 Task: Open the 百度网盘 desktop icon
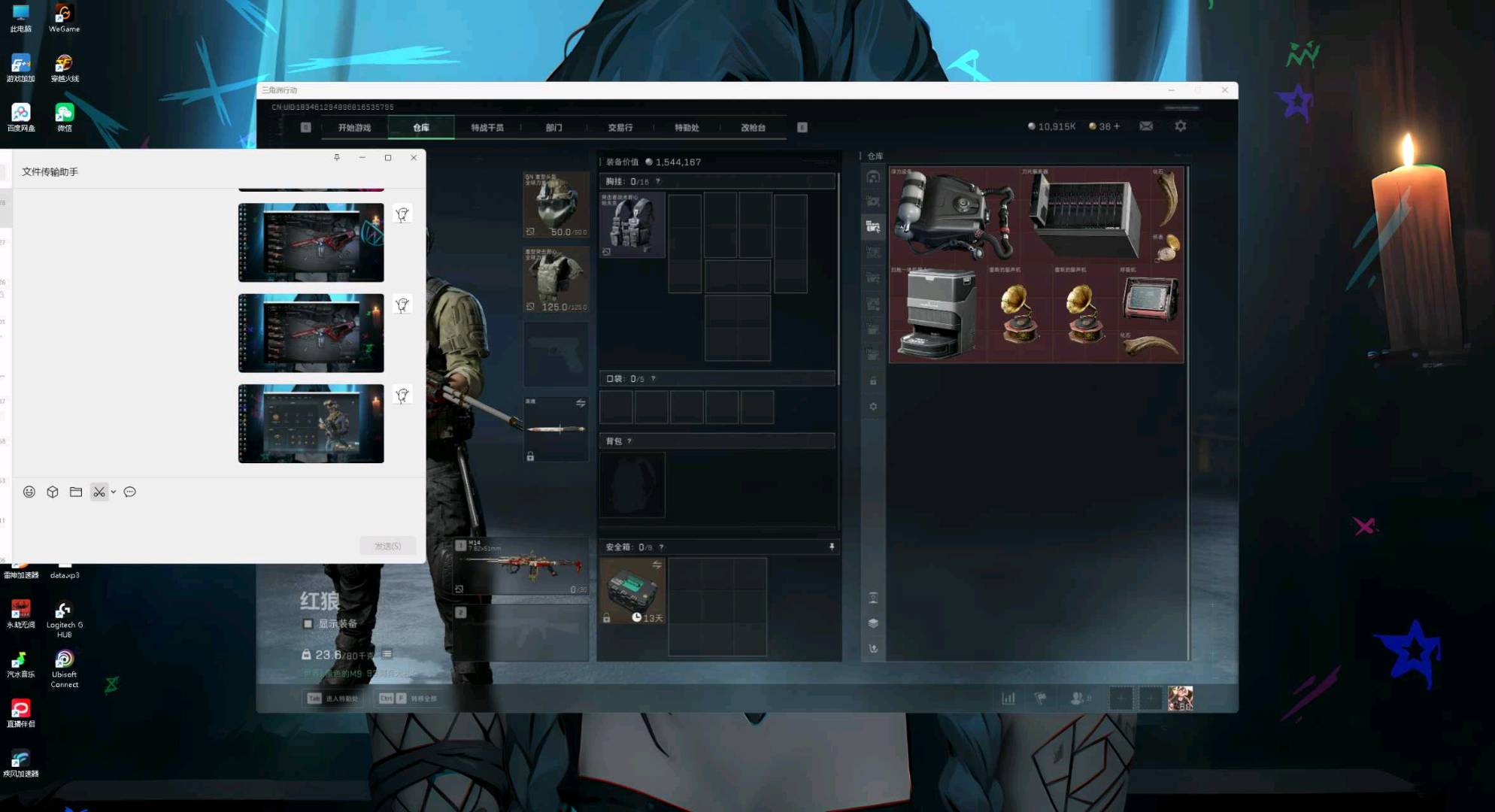click(x=20, y=118)
